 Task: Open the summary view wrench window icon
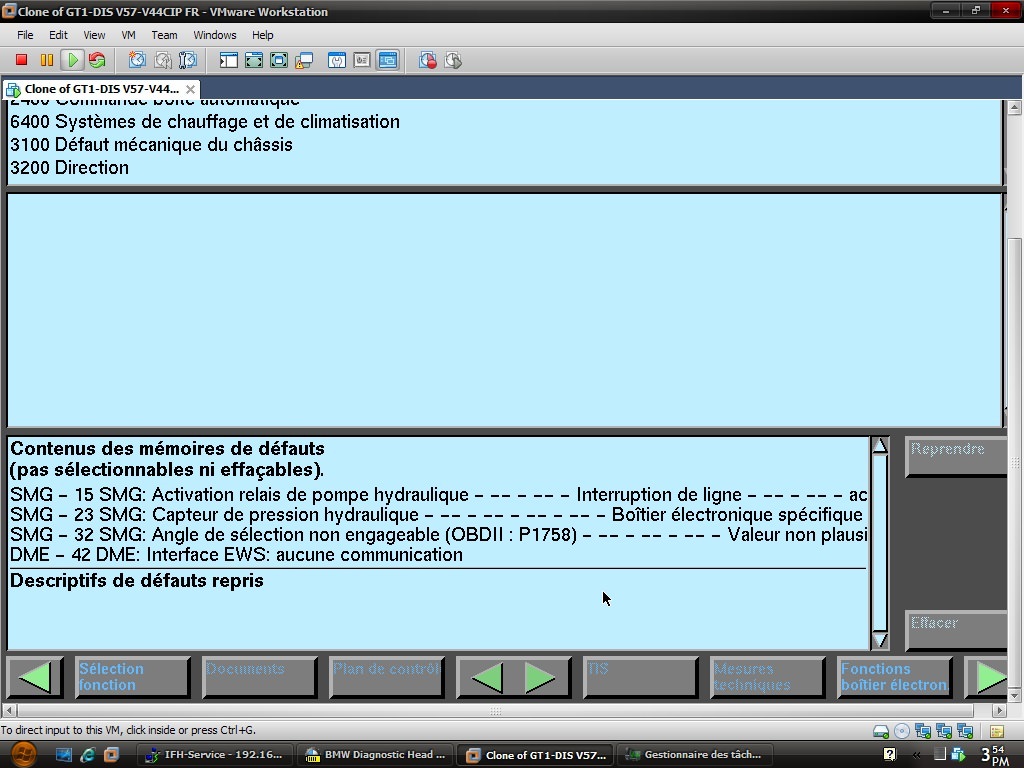(337, 60)
